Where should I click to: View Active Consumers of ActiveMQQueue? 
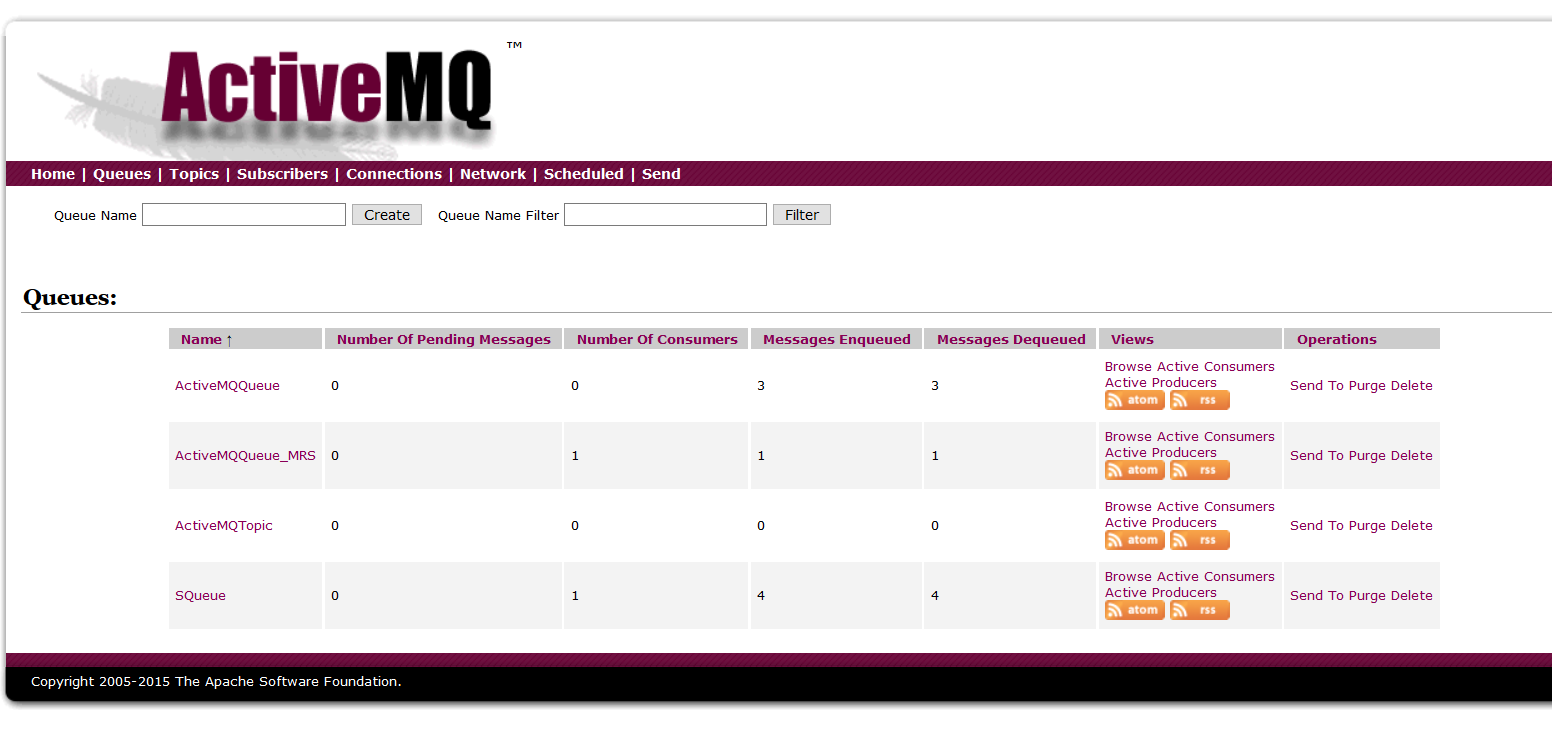coord(1216,367)
